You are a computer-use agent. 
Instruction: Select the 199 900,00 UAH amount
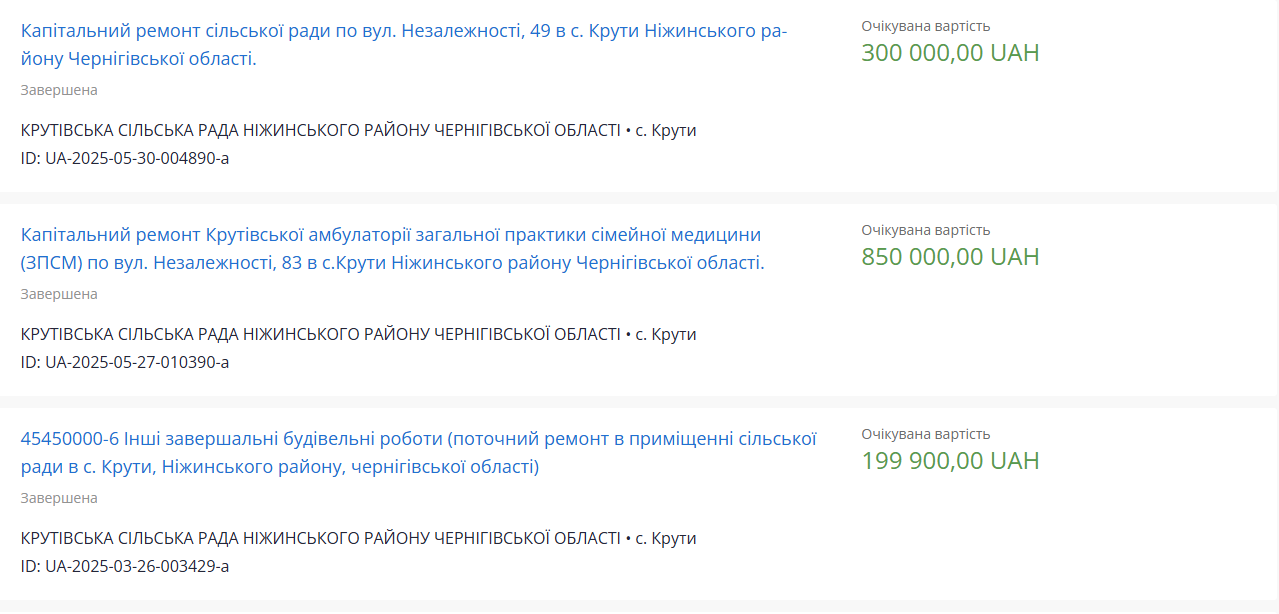(950, 461)
